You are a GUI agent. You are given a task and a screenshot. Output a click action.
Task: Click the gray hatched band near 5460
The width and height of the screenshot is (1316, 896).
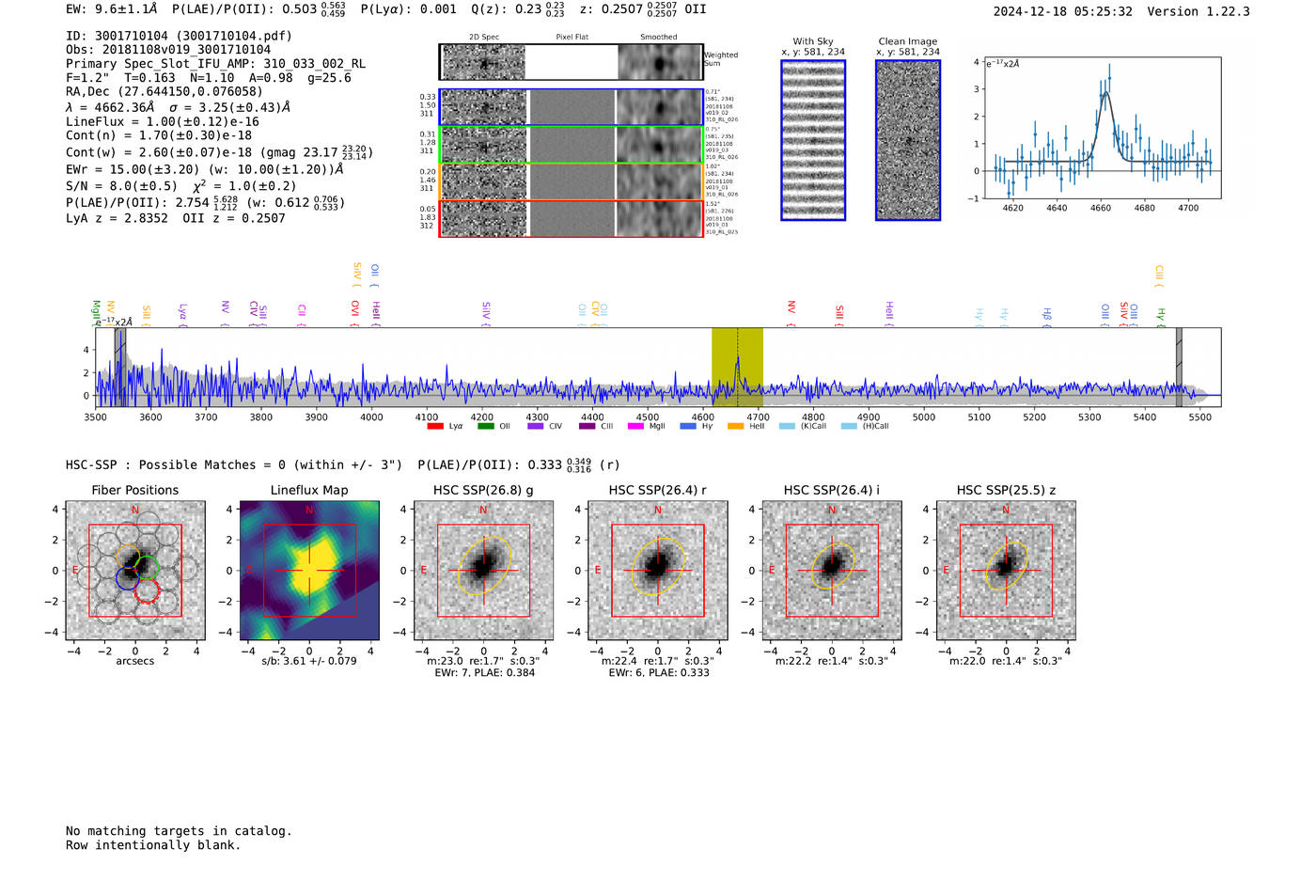pyautogui.click(x=1179, y=368)
